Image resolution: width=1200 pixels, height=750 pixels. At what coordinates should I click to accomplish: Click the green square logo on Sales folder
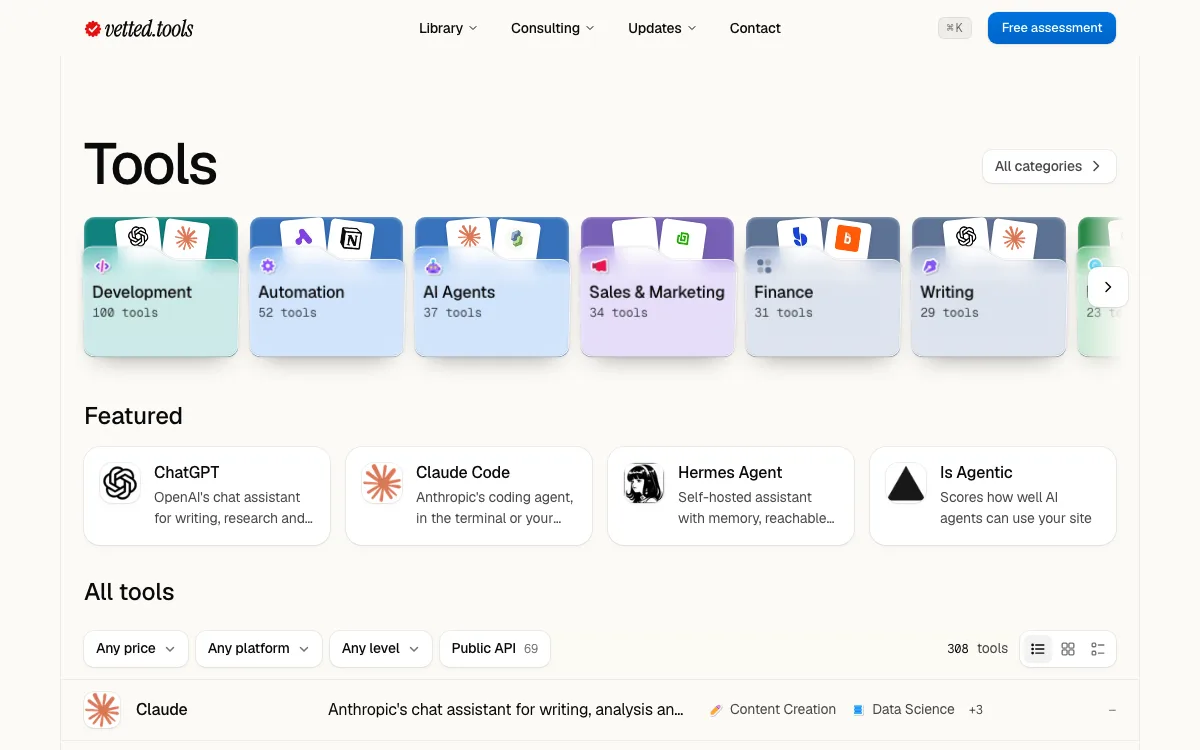pyautogui.click(x=683, y=238)
